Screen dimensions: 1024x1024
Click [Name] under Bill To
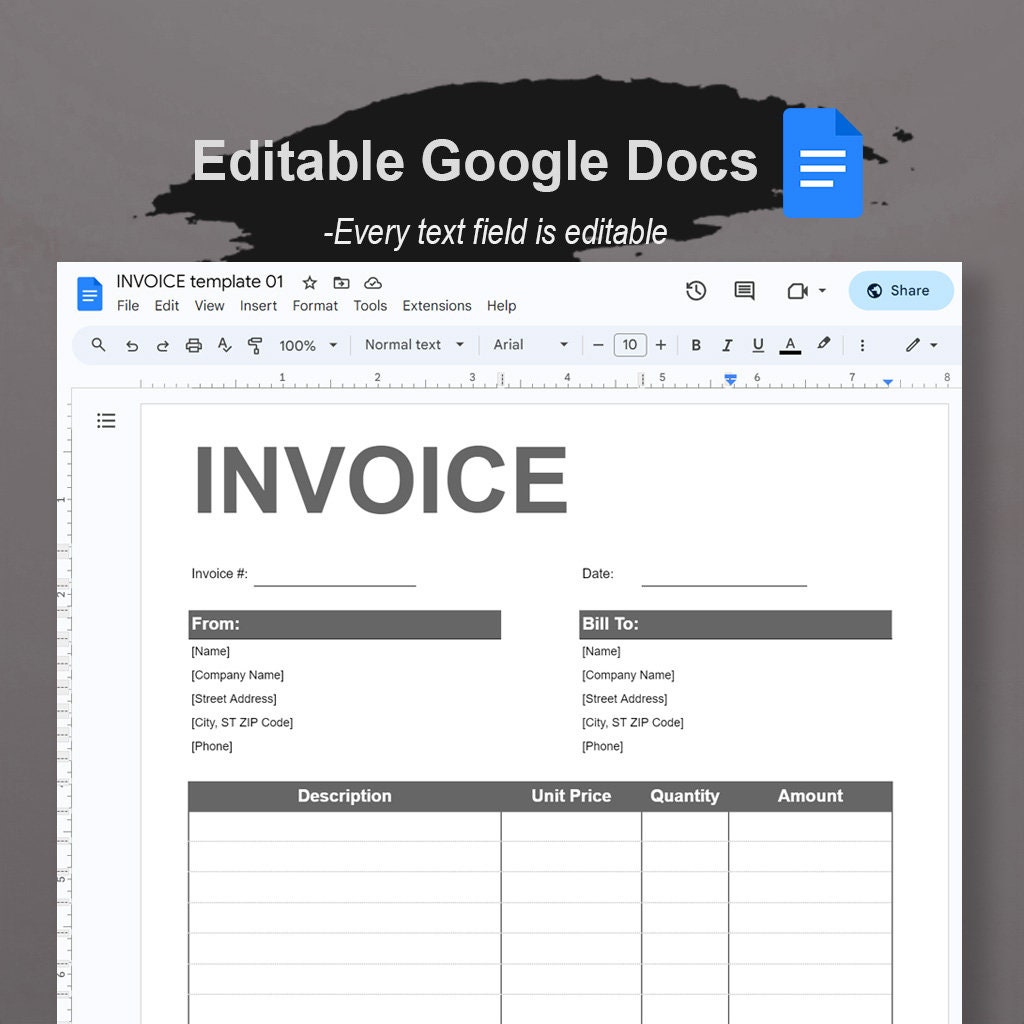[601, 651]
